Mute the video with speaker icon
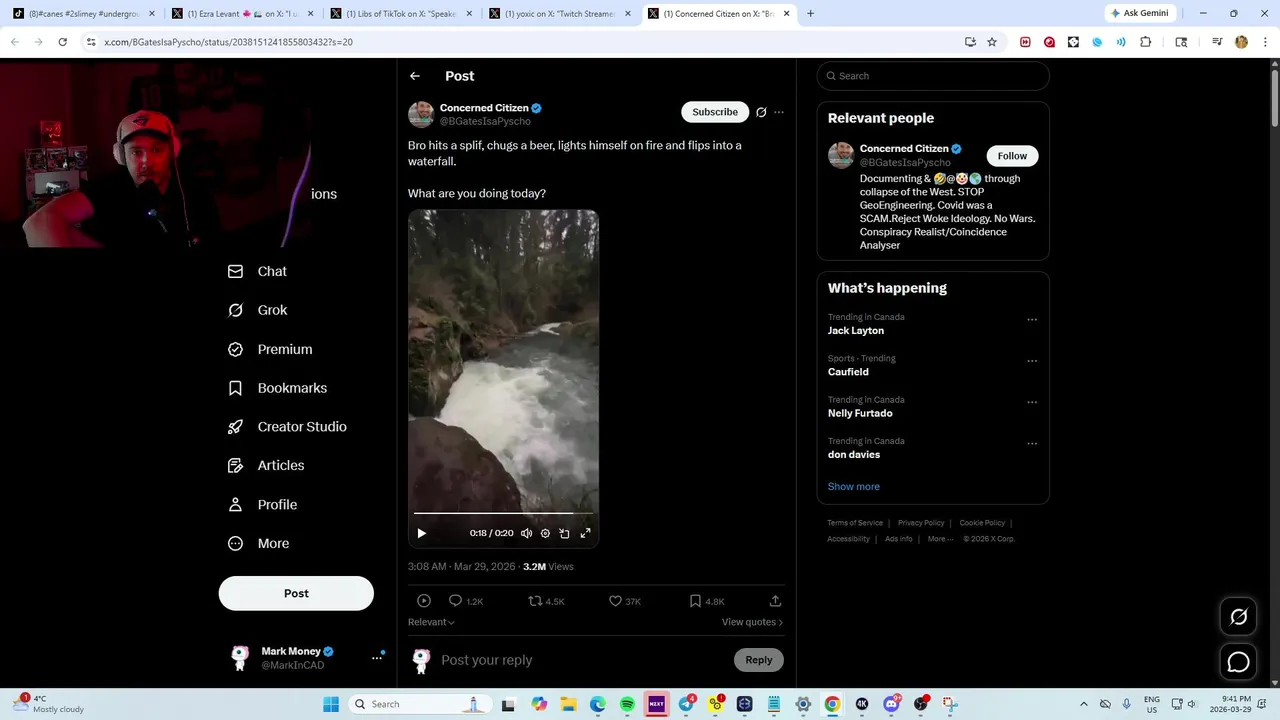This screenshot has height=720, width=1280. pyautogui.click(x=526, y=533)
